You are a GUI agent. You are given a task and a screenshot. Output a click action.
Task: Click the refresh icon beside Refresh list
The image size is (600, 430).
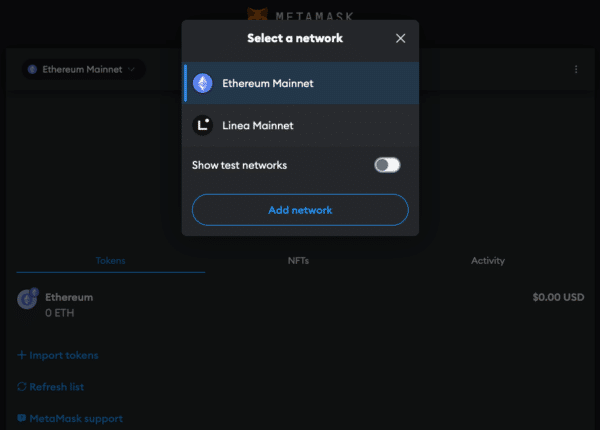click(22, 387)
